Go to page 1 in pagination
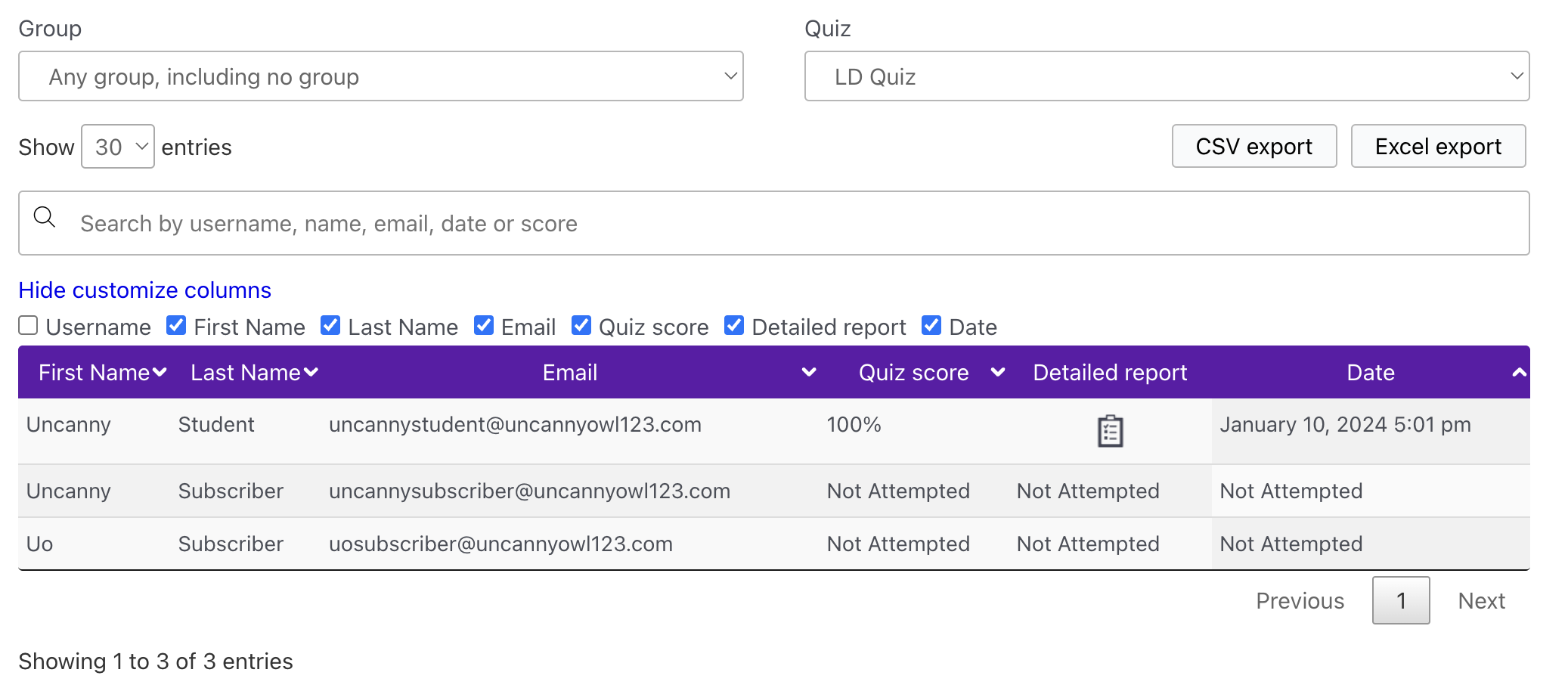Viewport: 1568px width, 688px height. (x=1400, y=600)
